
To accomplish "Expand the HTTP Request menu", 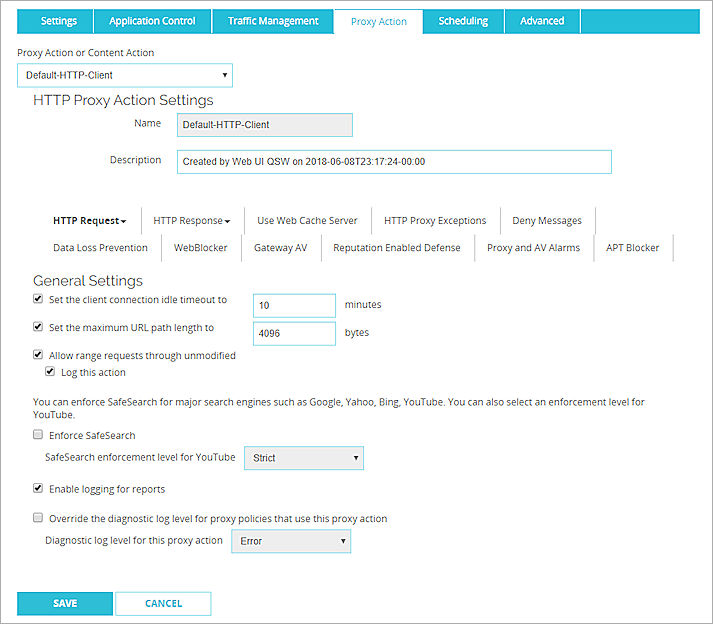I will [x=90, y=221].
